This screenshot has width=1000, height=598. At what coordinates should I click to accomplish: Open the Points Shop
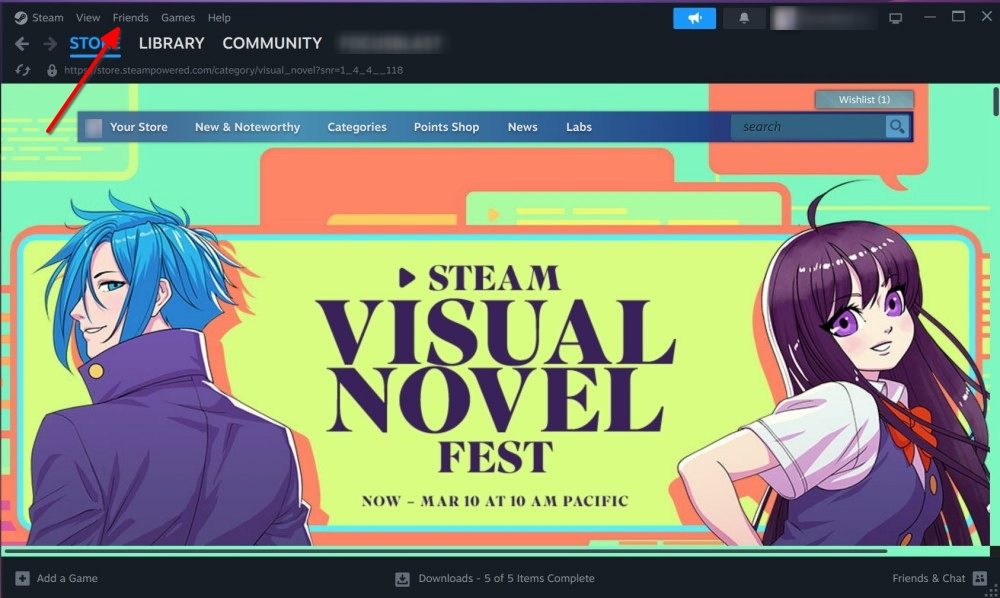tap(446, 127)
